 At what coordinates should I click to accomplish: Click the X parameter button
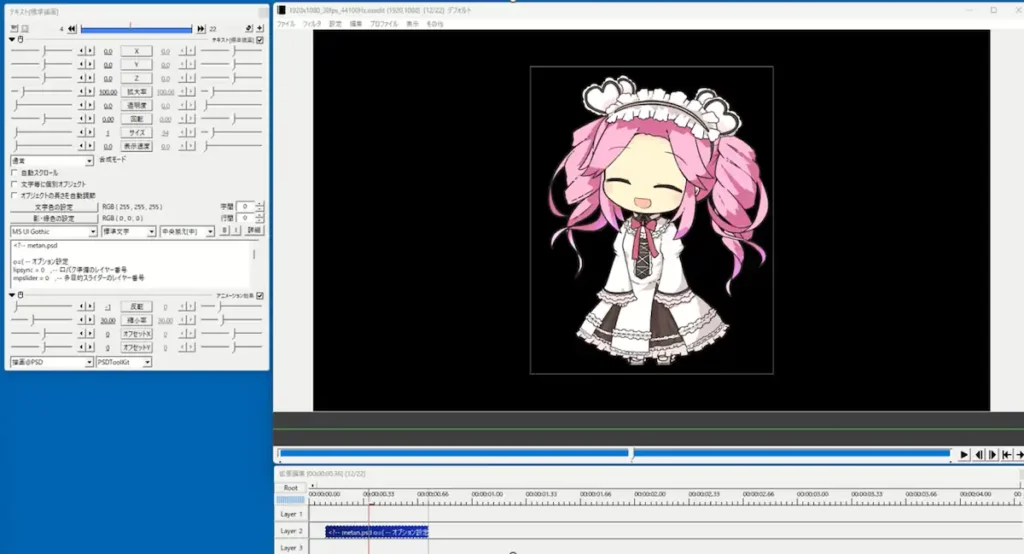(136, 51)
